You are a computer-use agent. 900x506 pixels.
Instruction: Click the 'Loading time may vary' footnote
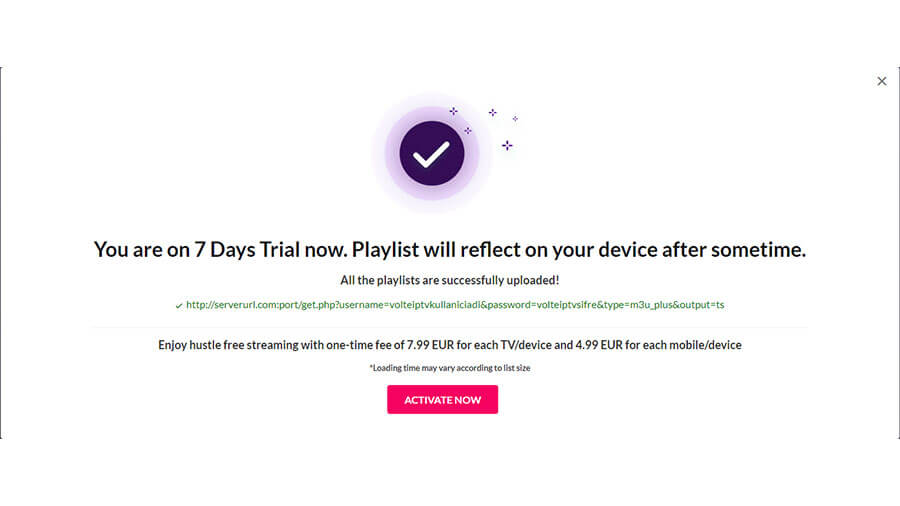click(449, 368)
